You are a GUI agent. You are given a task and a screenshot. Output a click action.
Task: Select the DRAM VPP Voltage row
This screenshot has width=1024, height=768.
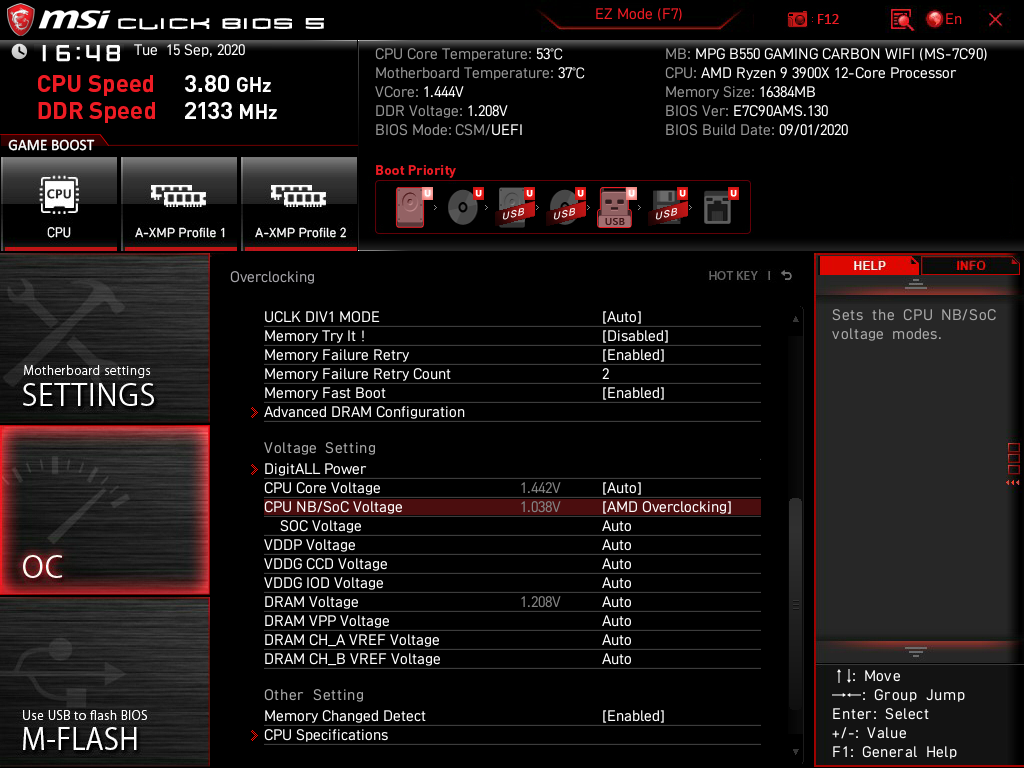pos(512,620)
